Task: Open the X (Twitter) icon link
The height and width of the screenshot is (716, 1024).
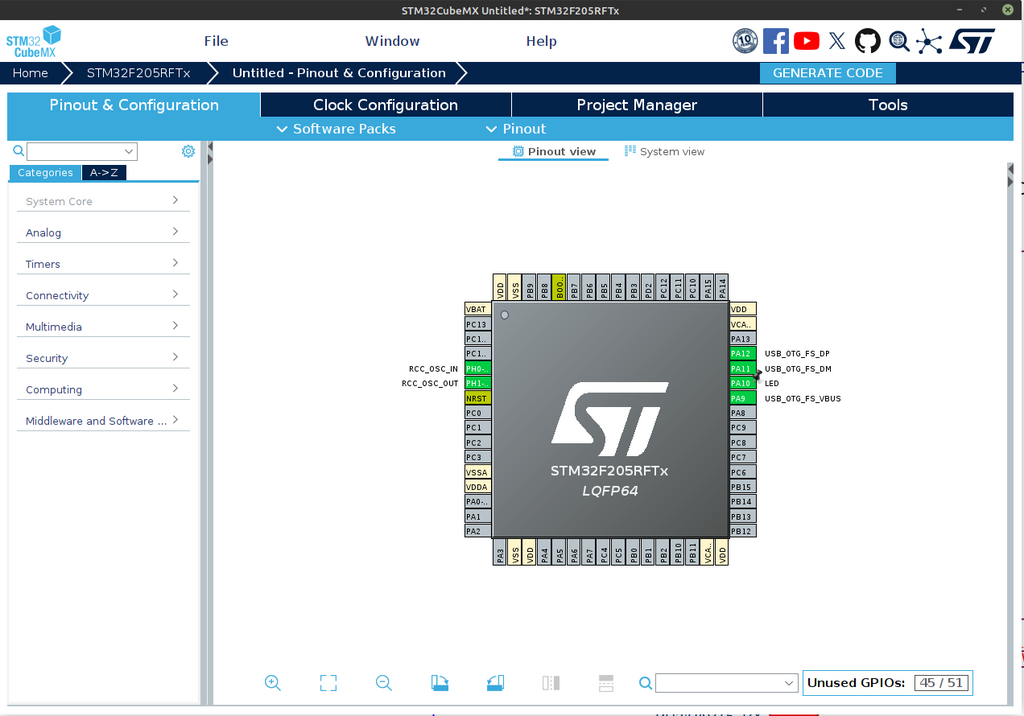Action: (x=837, y=41)
